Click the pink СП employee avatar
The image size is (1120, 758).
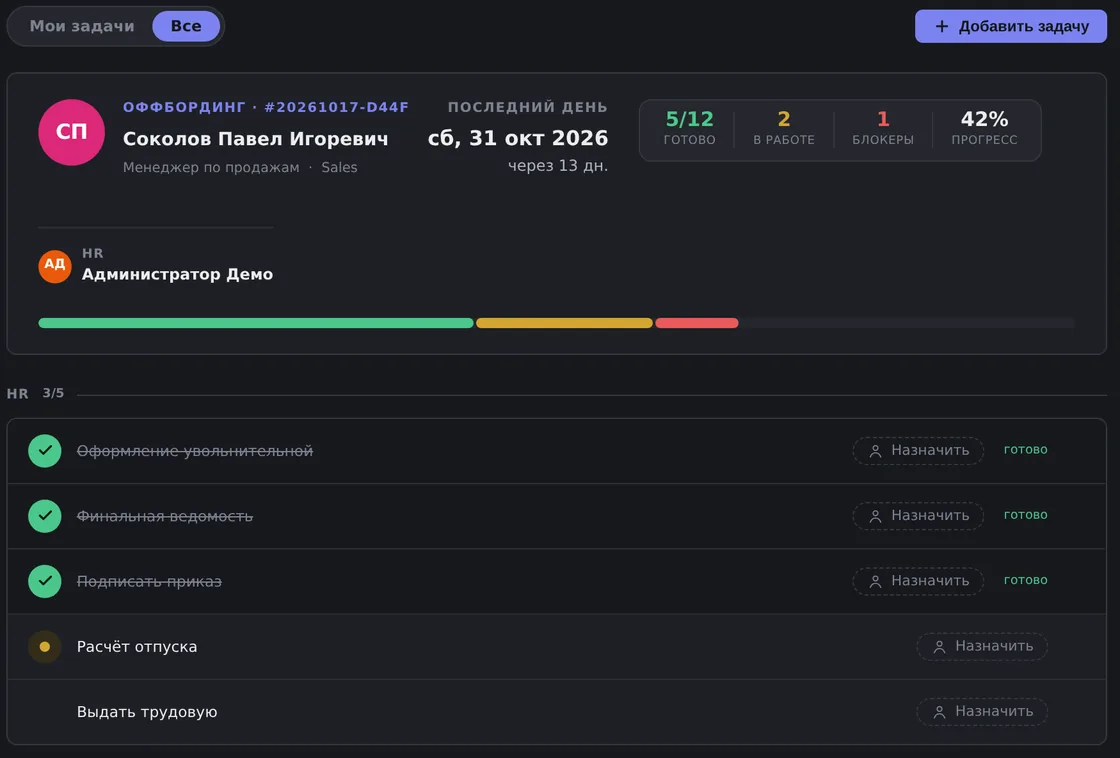tap(71, 132)
